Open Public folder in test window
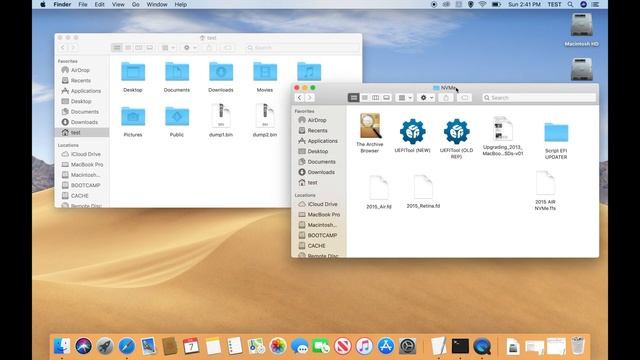The width and height of the screenshot is (640, 360). [177, 116]
